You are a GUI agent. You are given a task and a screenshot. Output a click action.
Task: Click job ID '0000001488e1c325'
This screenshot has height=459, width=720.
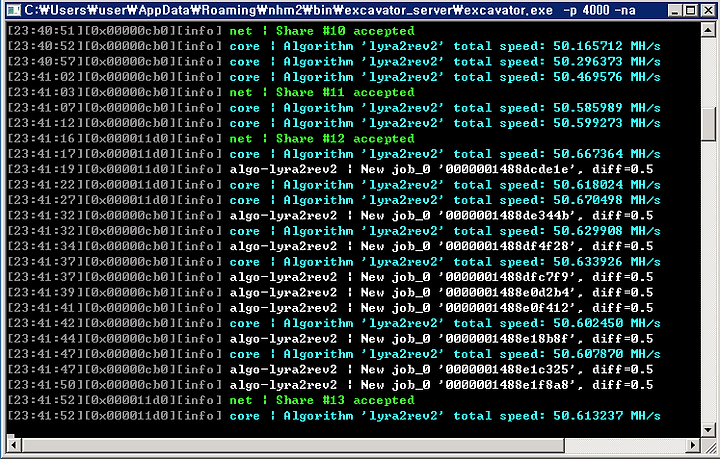point(507,369)
